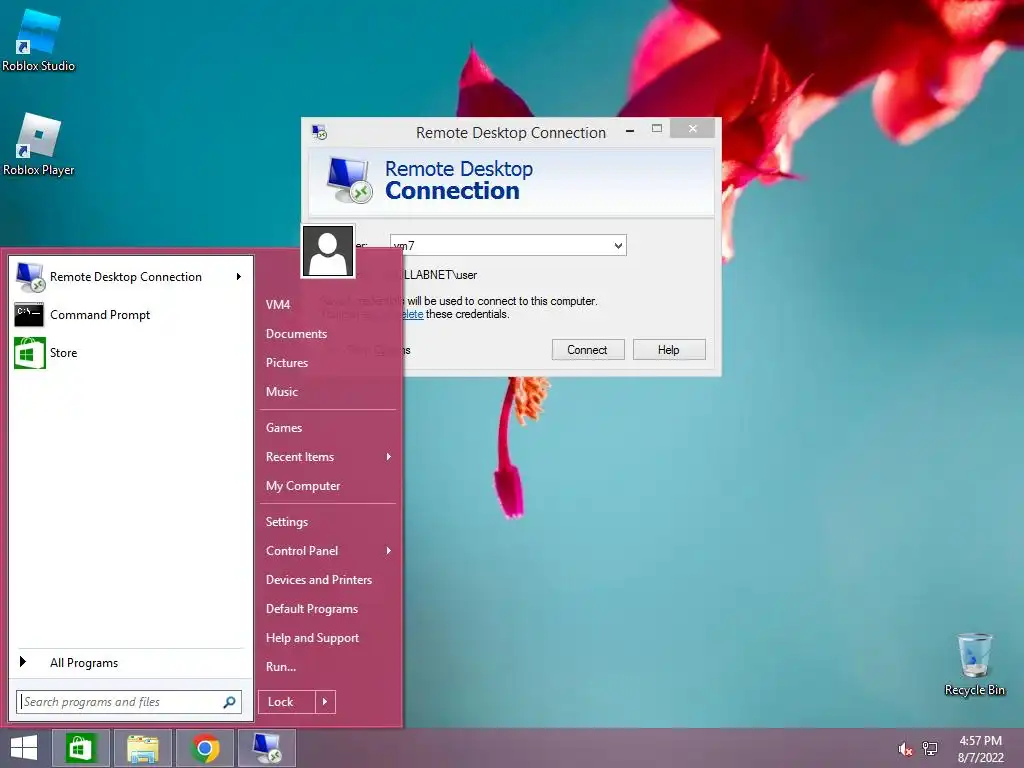This screenshot has width=1024, height=768.
Task: Click the Windows Start button
Action: coord(24,748)
